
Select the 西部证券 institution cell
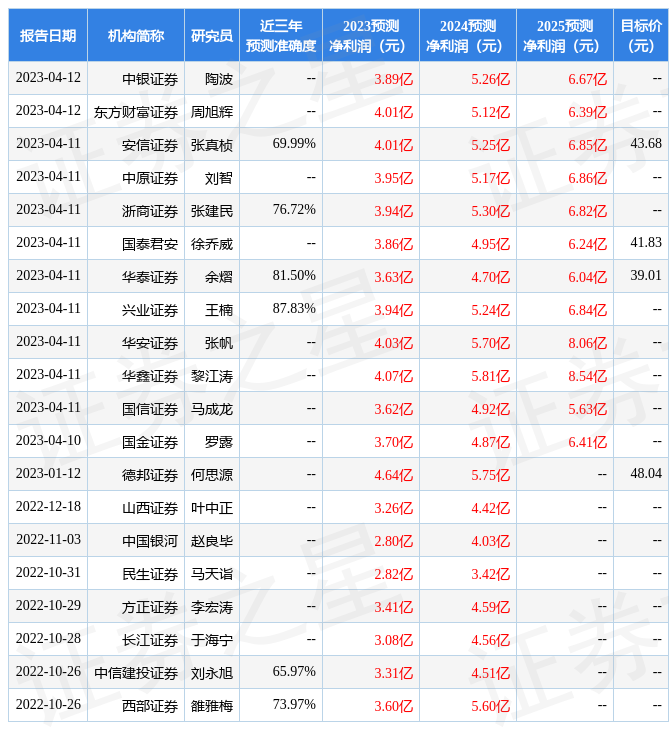(136, 706)
